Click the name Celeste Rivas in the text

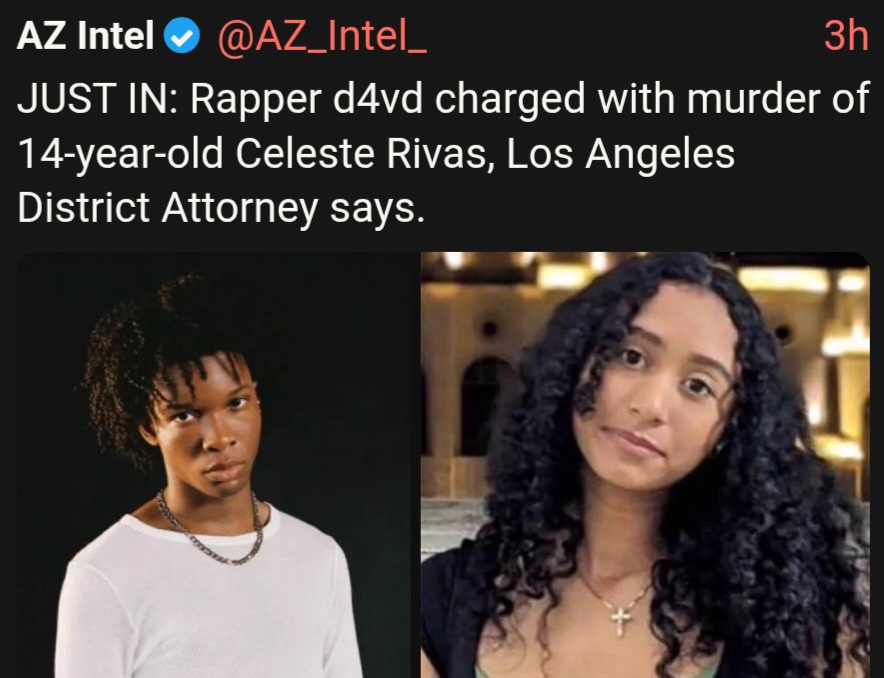click(x=361, y=153)
